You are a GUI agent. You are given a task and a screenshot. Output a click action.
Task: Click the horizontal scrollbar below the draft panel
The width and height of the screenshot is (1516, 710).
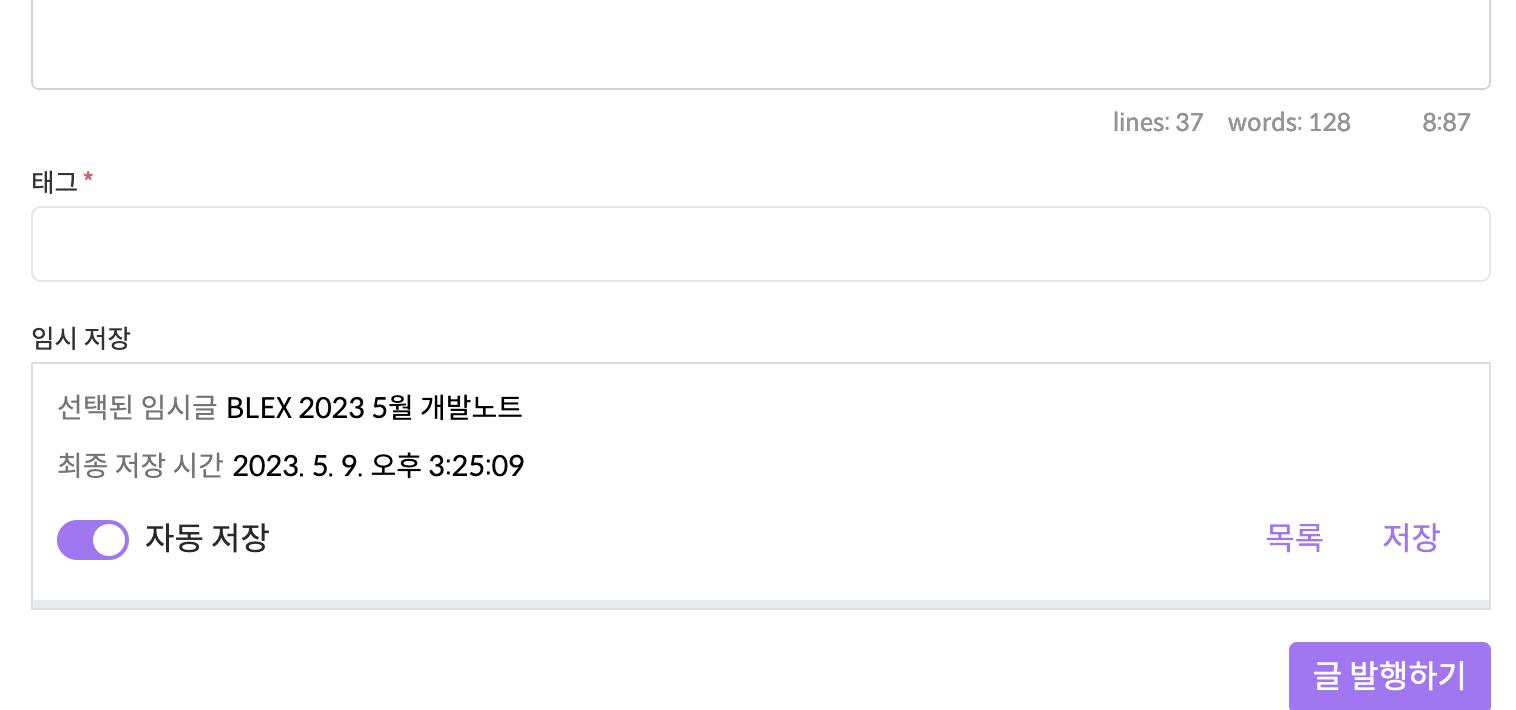pos(760,603)
